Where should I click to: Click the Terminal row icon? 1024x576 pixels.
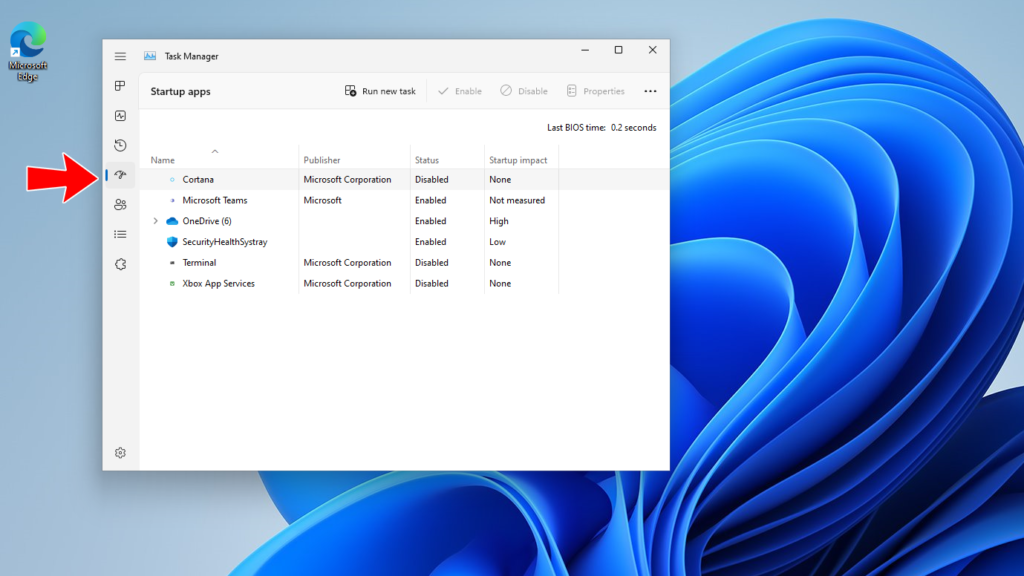(x=172, y=263)
